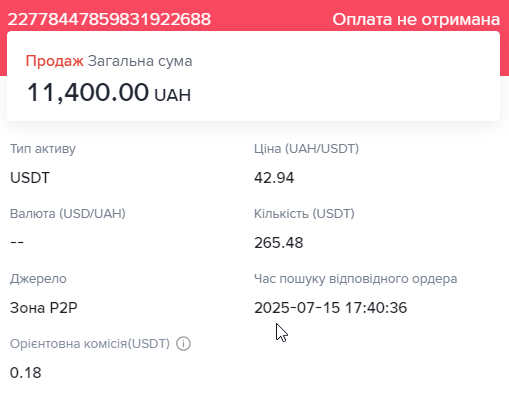Click the Час пошуку відповідного ордера label

pyautogui.click(x=355, y=279)
